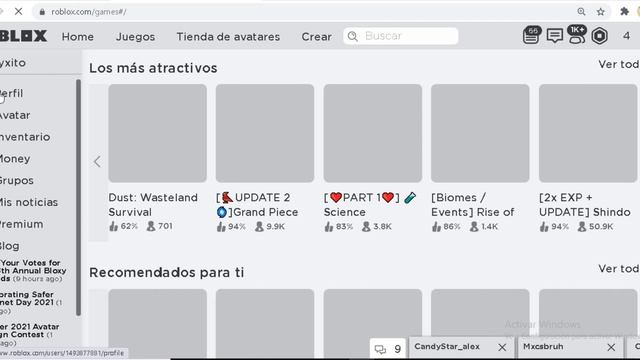
Task: Go to Home in the top navigation
Action: (78, 37)
